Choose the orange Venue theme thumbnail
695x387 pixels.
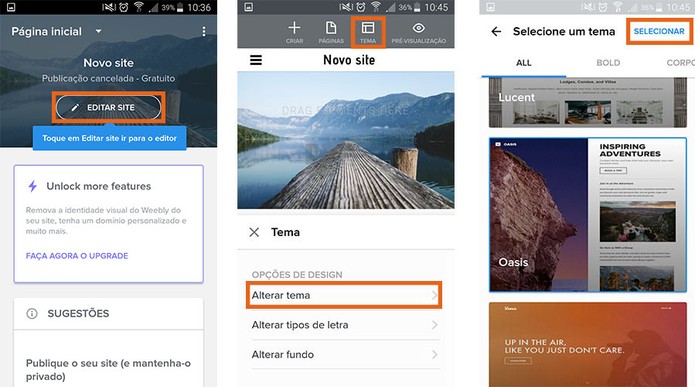tap(588, 344)
